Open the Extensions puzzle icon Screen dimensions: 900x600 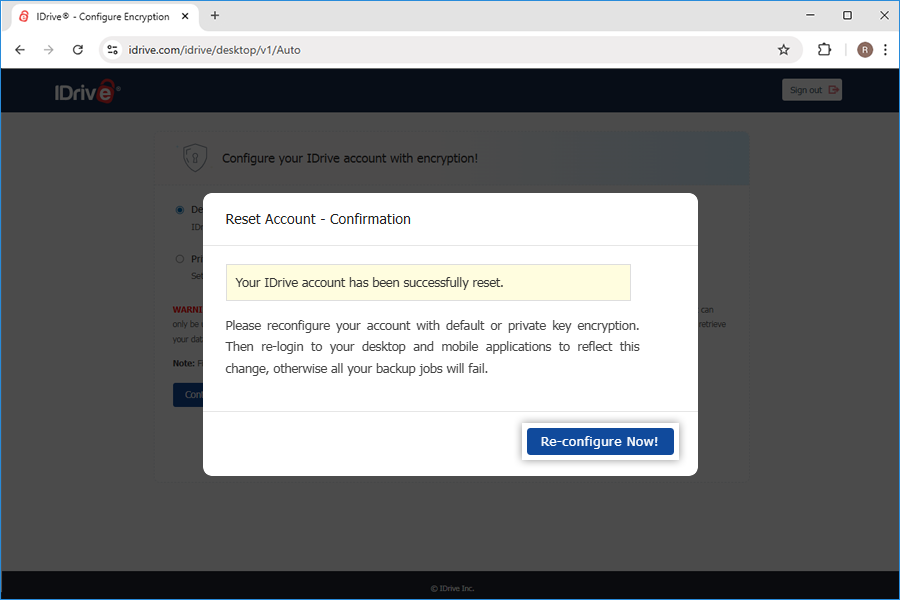pos(824,50)
